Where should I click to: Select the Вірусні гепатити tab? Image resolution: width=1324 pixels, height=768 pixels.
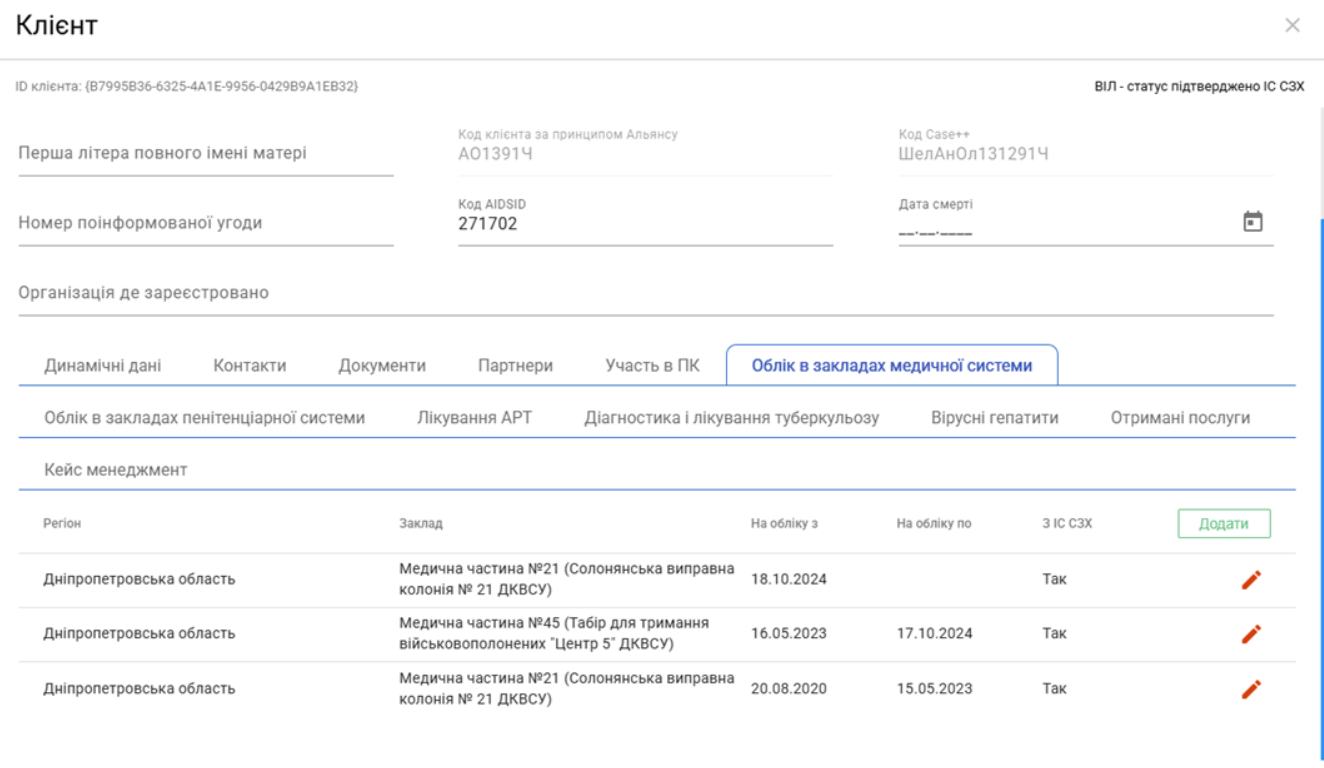click(995, 418)
